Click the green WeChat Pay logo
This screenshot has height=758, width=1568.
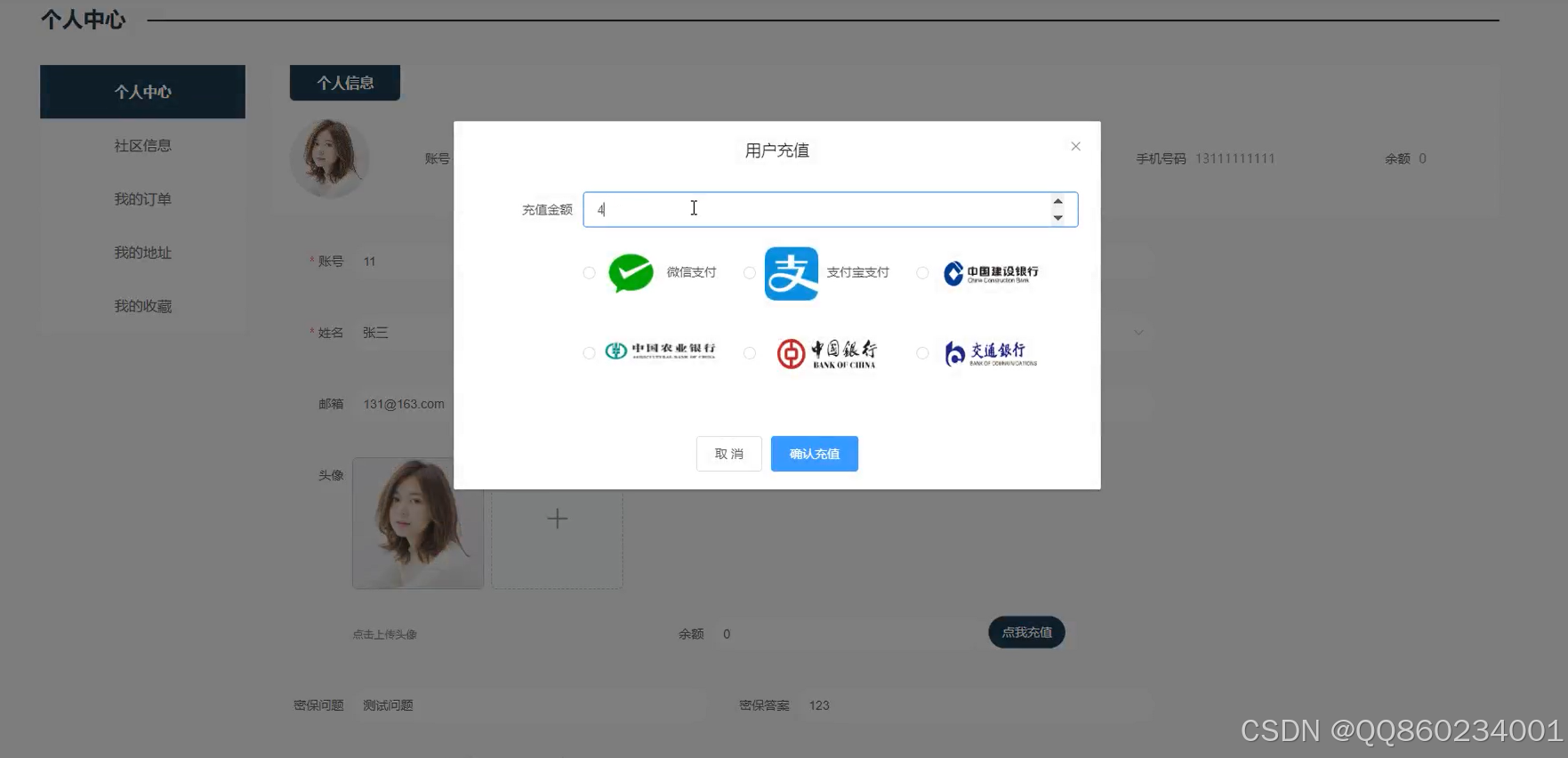tap(631, 273)
